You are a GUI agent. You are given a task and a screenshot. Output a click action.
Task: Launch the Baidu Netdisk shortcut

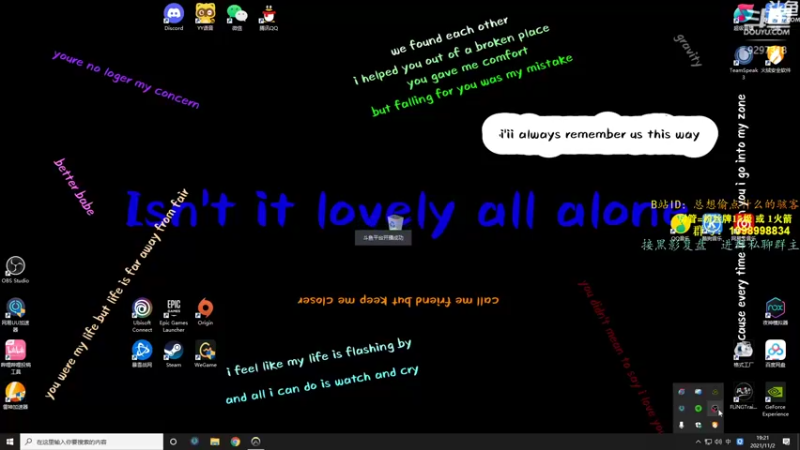pyautogui.click(x=775, y=354)
